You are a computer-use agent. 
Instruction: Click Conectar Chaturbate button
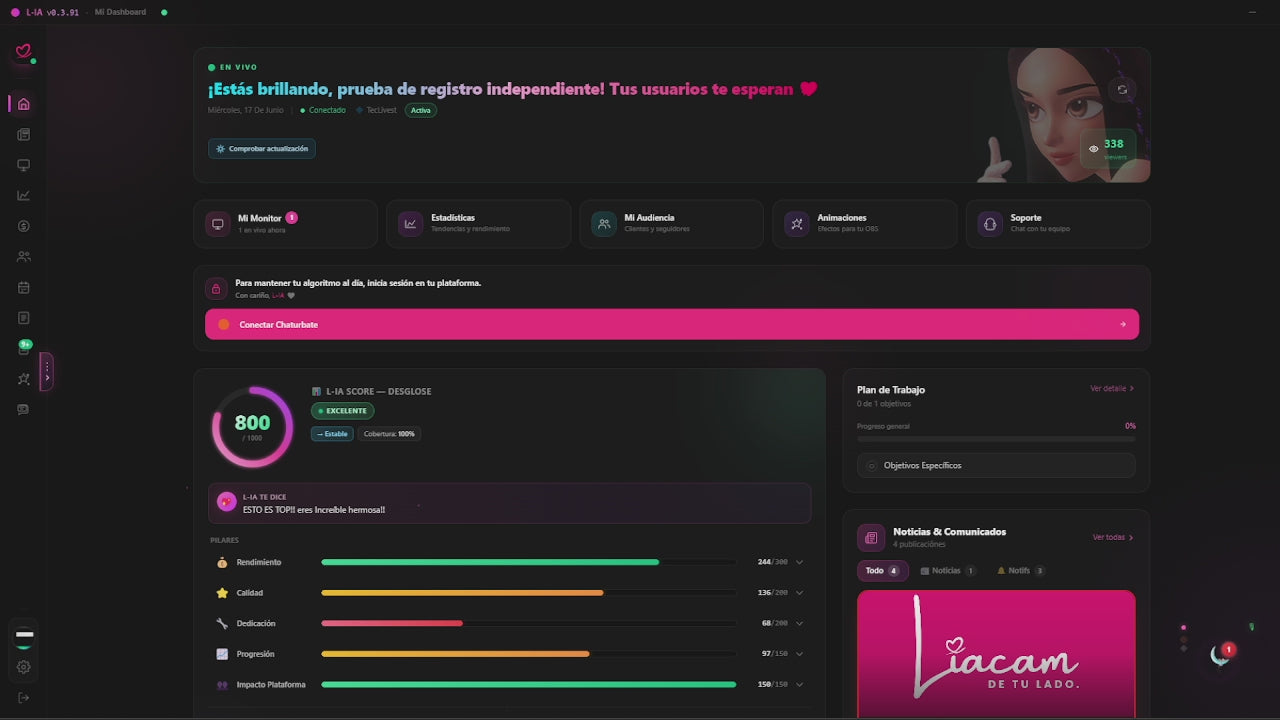click(672, 324)
